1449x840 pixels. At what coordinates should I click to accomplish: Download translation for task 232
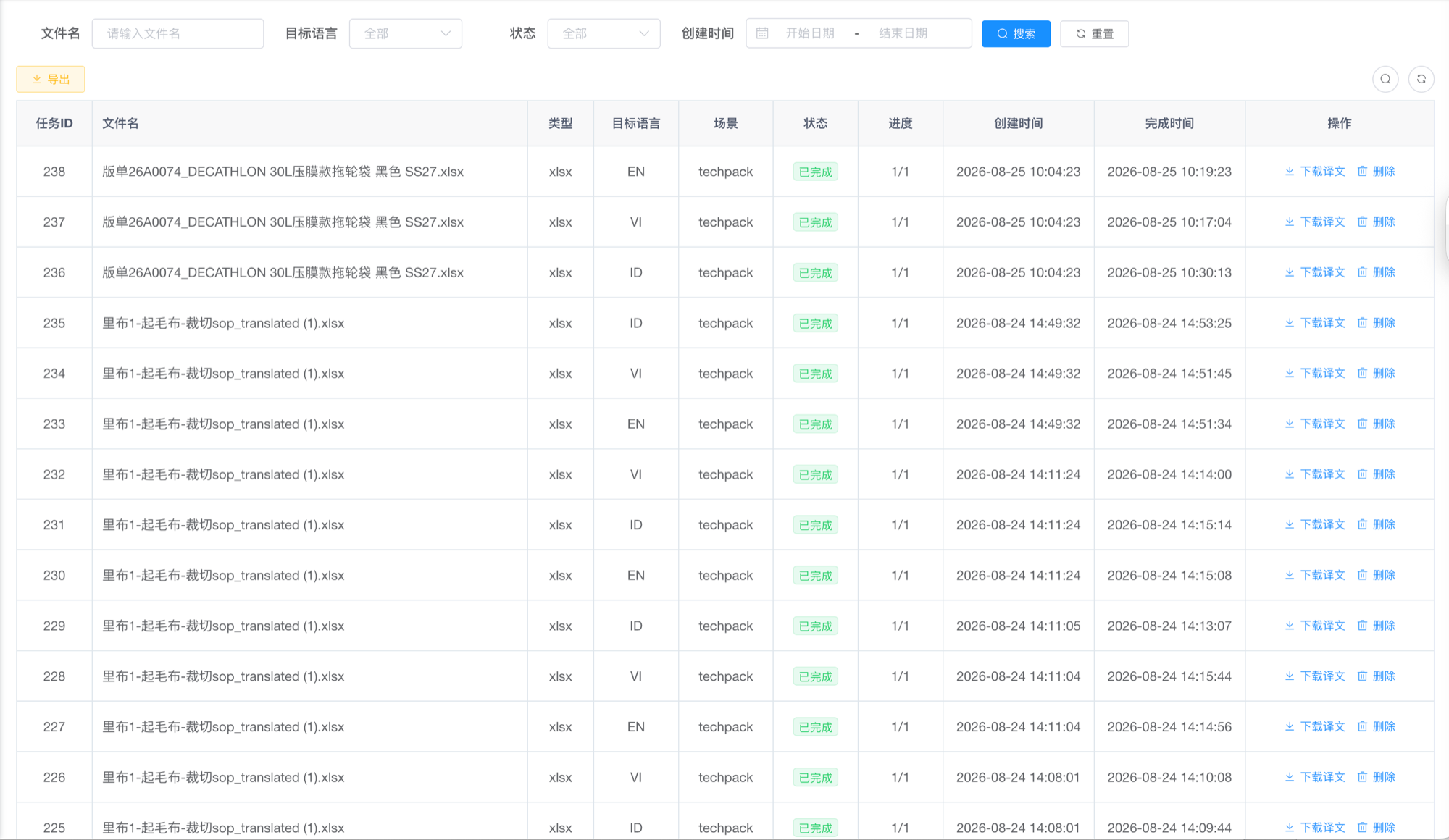coord(1314,474)
